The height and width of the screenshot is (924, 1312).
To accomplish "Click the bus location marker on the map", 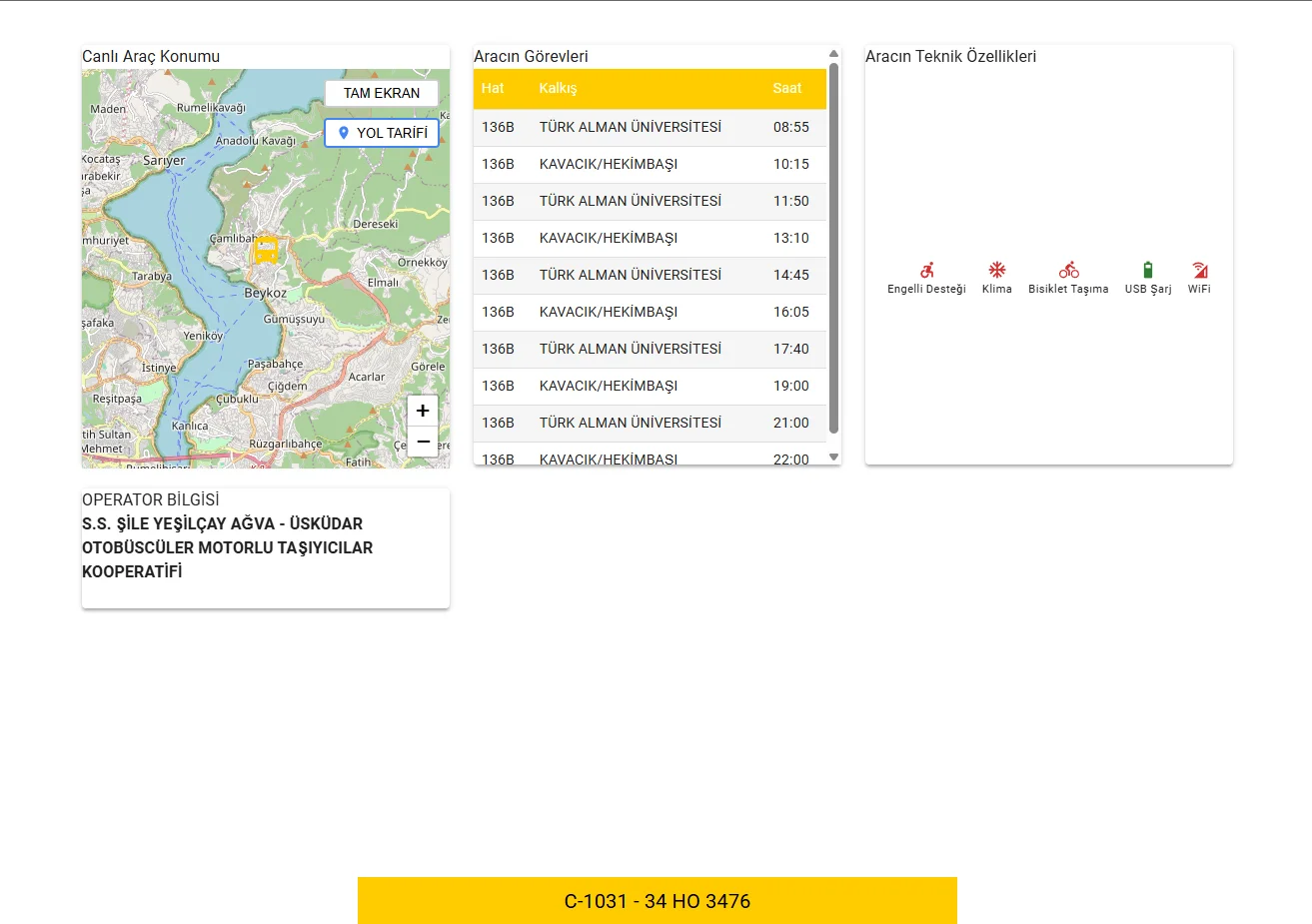I will [x=266, y=249].
